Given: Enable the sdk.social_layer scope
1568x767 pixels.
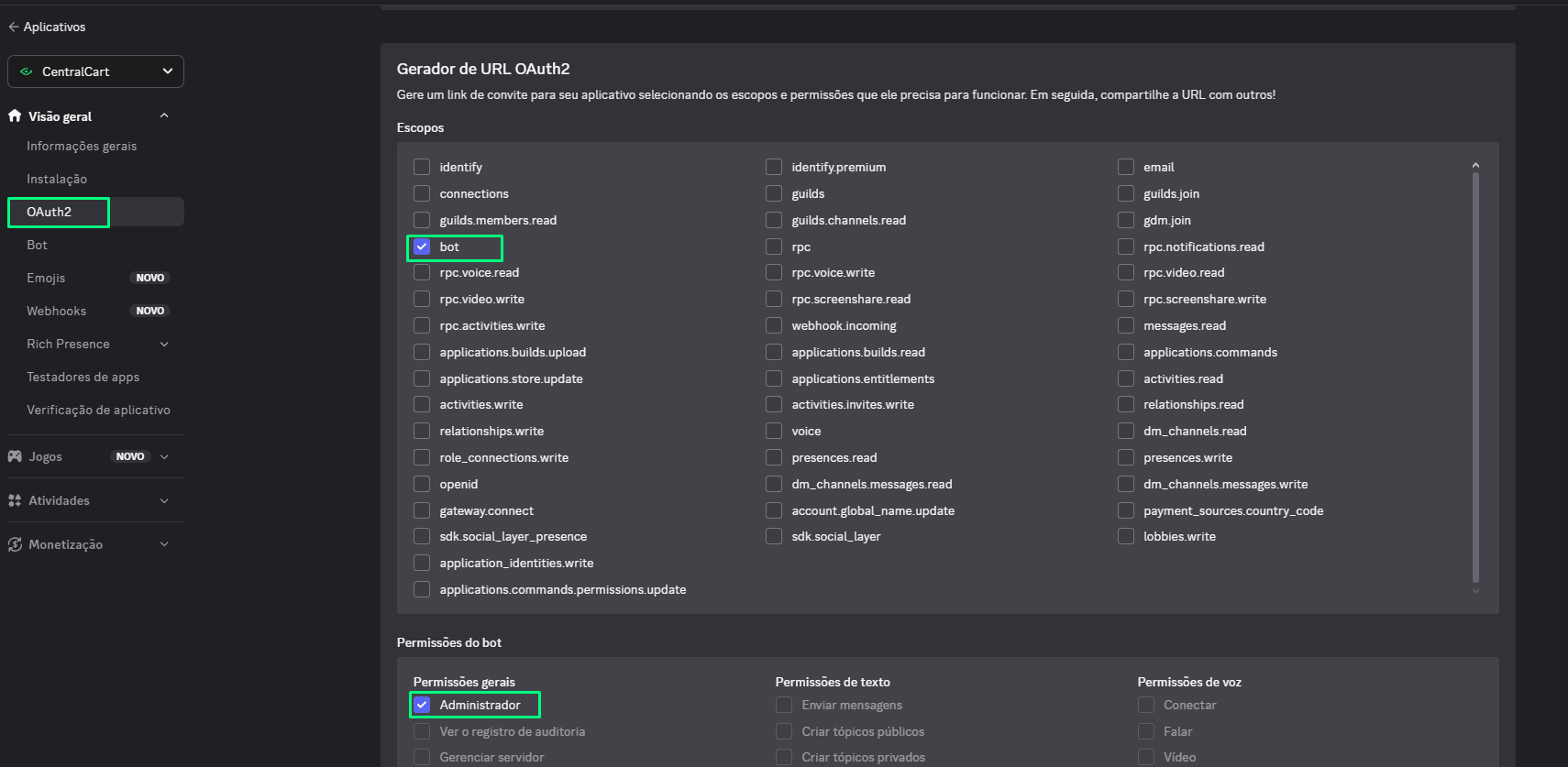Looking at the screenshot, I should [774, 536].
